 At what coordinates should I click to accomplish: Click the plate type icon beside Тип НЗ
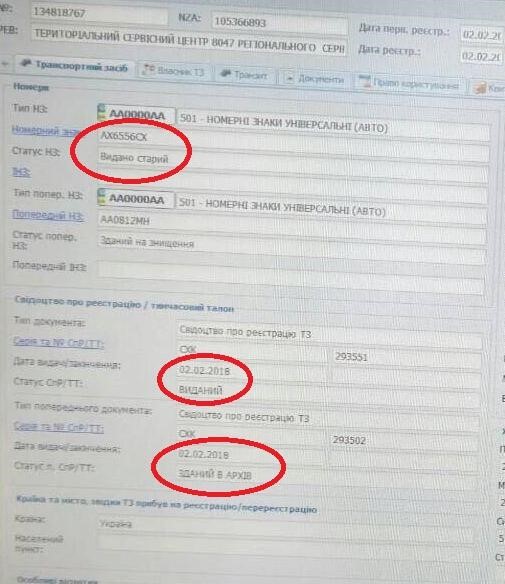(101, 112)
